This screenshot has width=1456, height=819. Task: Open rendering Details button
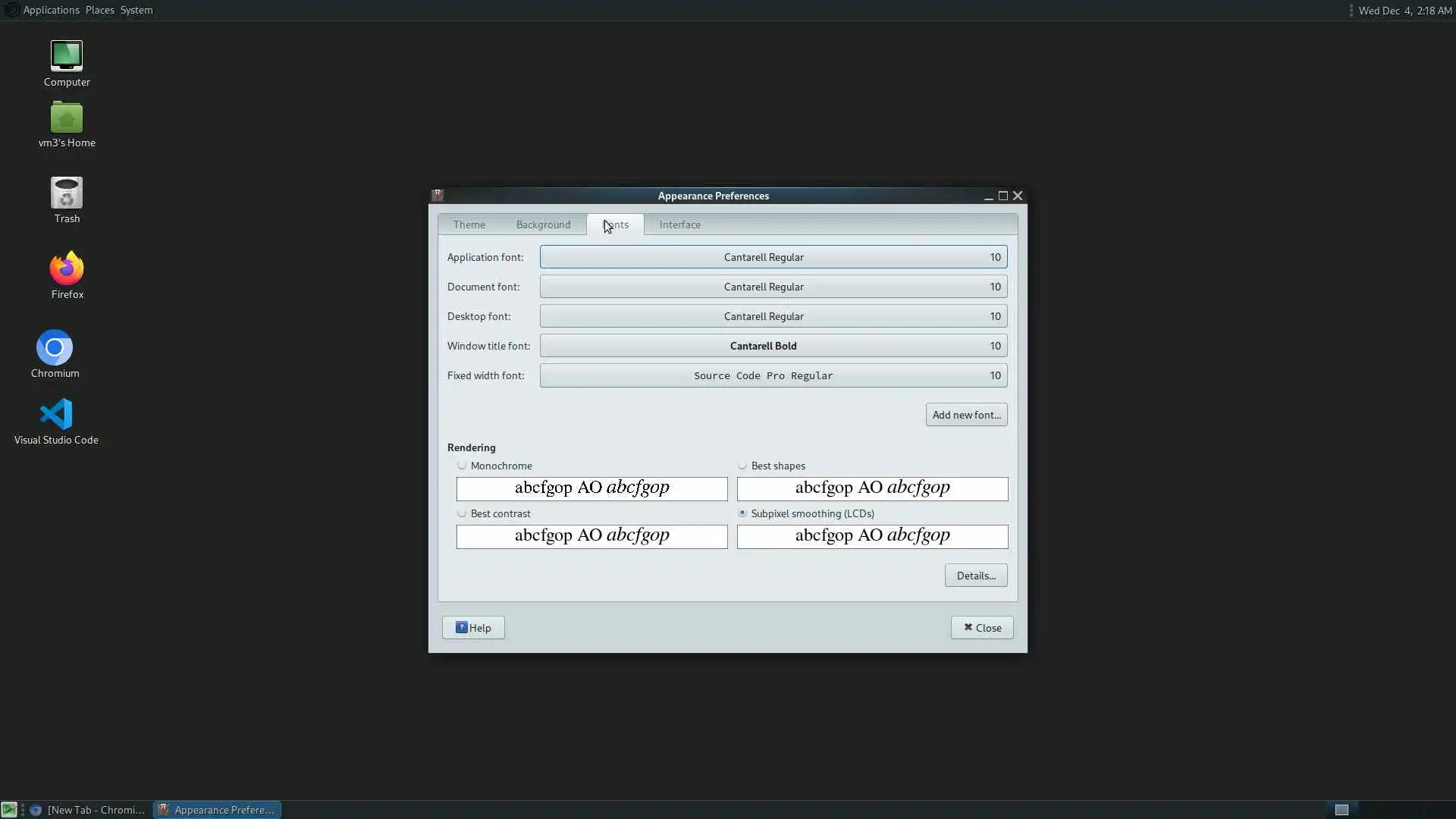(x=975, y=576)
